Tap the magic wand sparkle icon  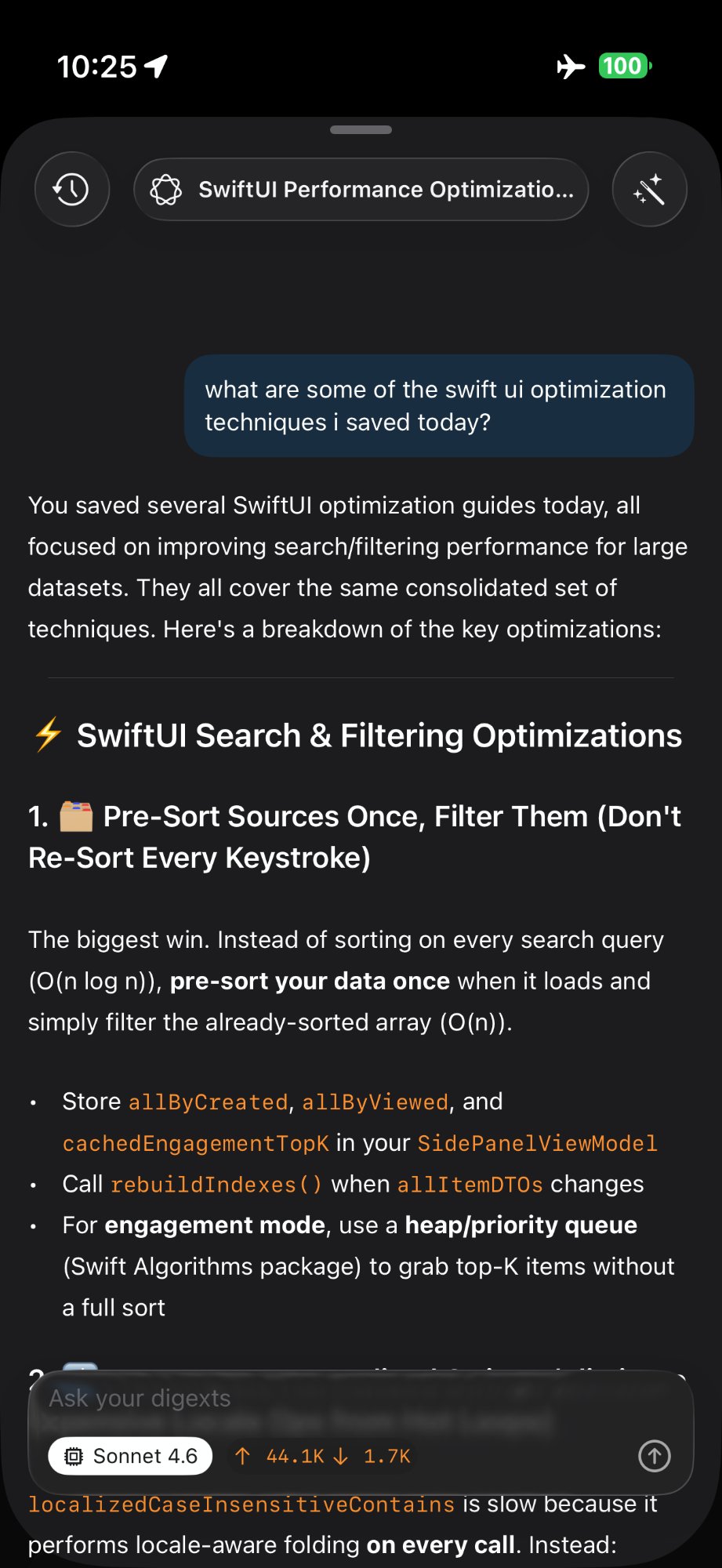click(x=649, y=189)
